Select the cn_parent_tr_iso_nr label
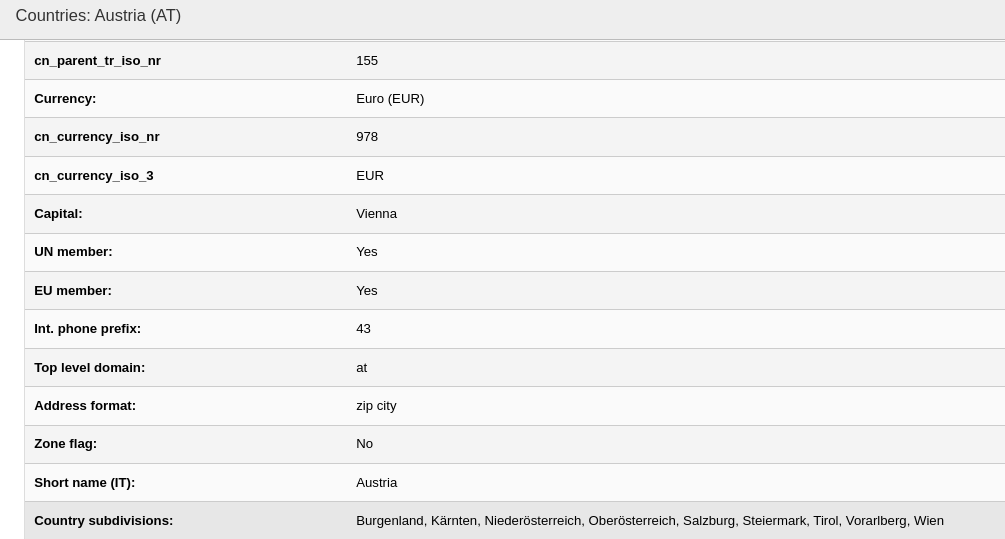This screenshot has height=539, width=1005. click(x=97, y=61)
